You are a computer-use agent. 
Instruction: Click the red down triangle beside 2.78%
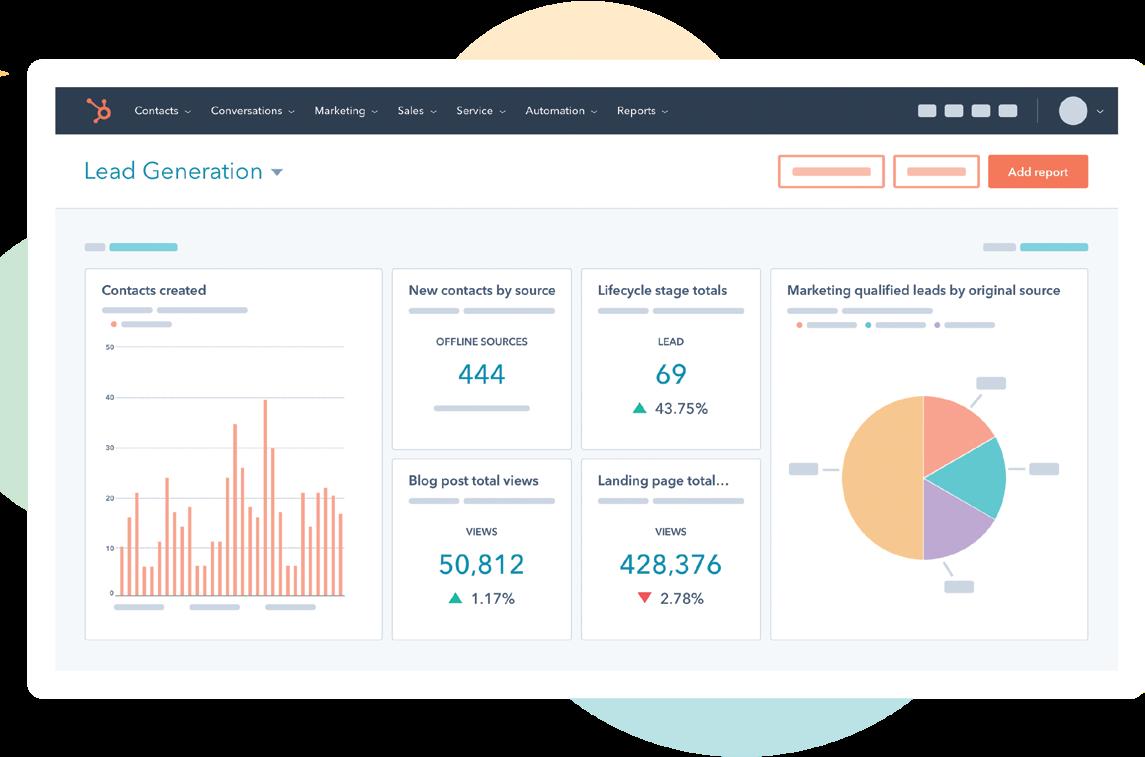644,597
